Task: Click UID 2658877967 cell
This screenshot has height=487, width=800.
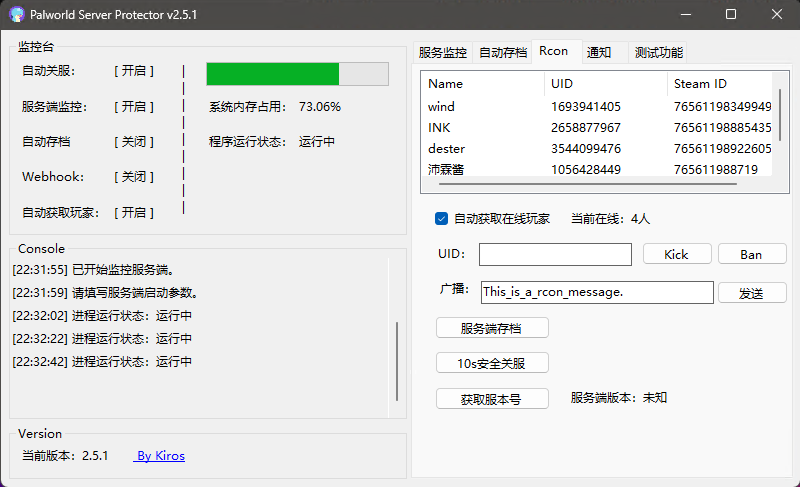Action: tap(586, 127)
